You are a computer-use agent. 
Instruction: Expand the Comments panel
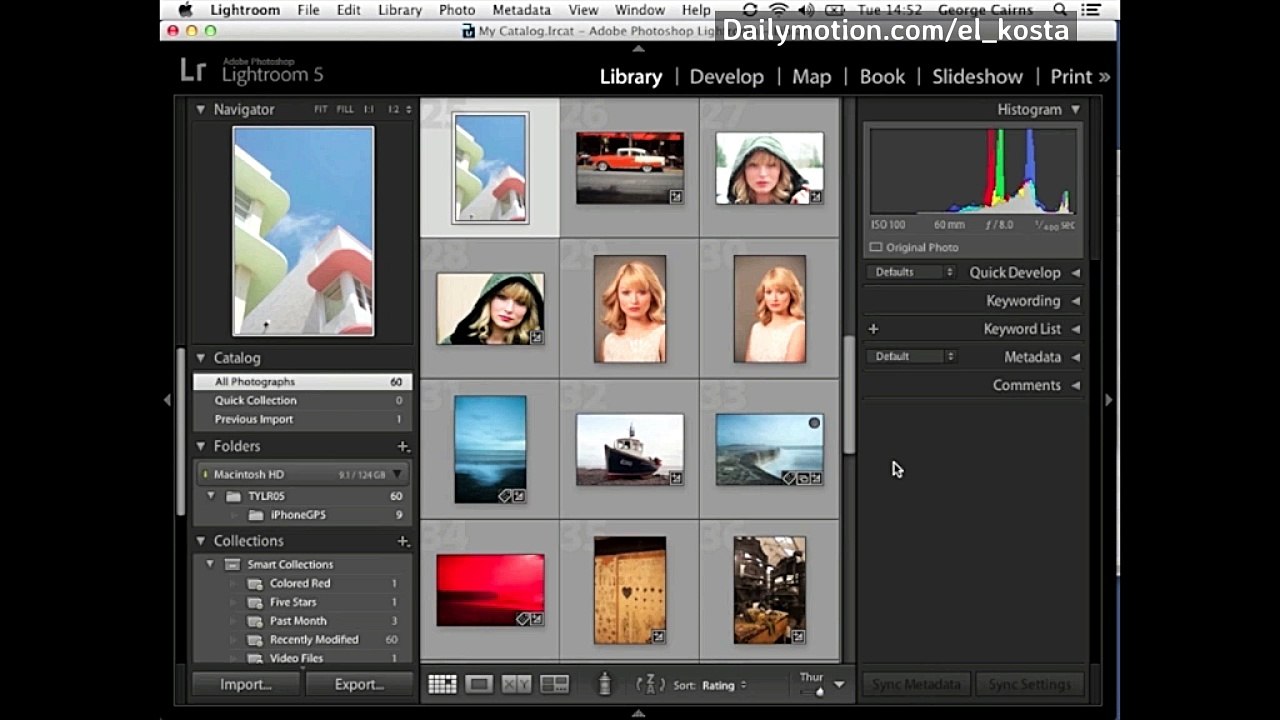pyautogui.click(x=1076, y=385)
